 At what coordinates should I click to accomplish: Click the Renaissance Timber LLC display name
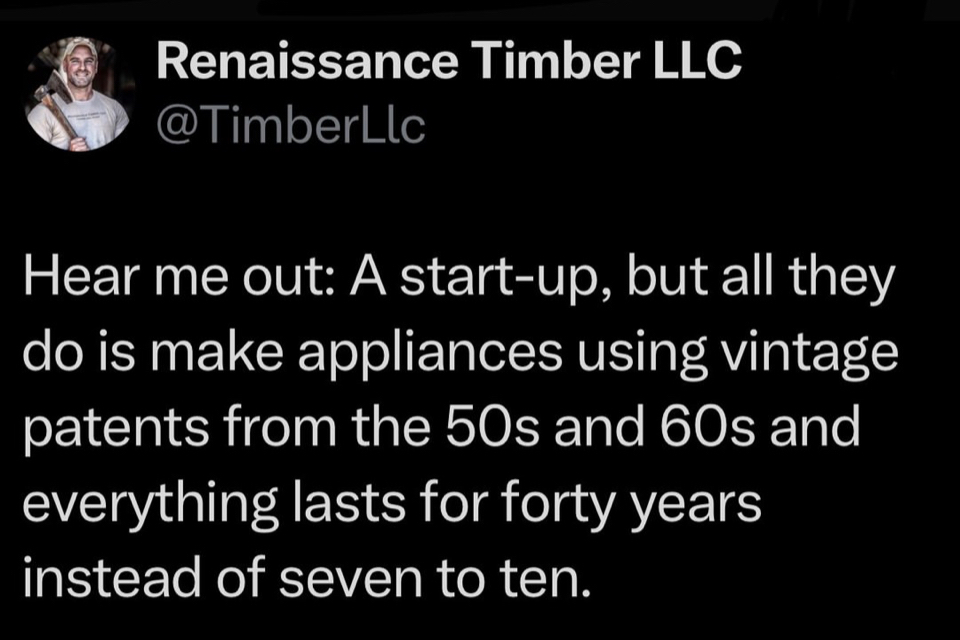click(449, 63)
